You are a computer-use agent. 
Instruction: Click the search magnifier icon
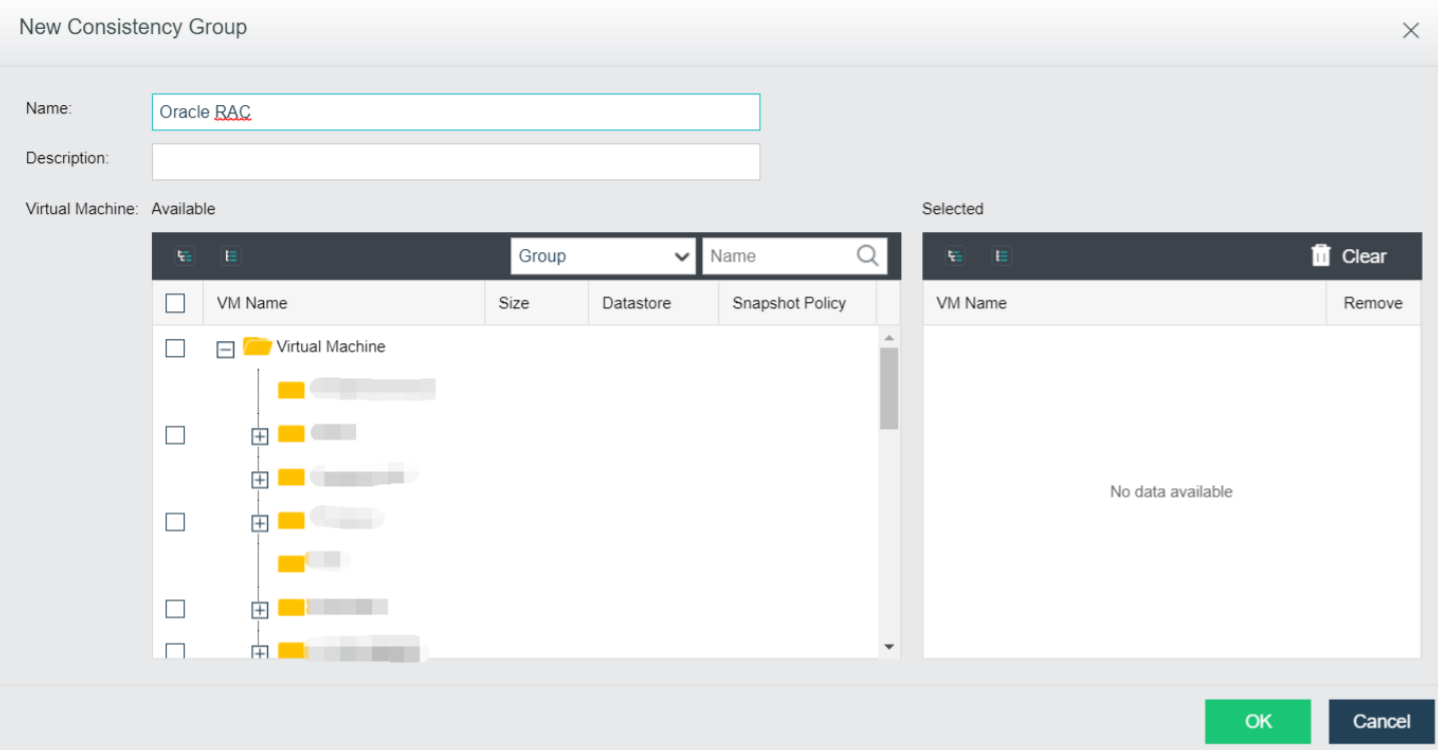(x=868, y=255)
